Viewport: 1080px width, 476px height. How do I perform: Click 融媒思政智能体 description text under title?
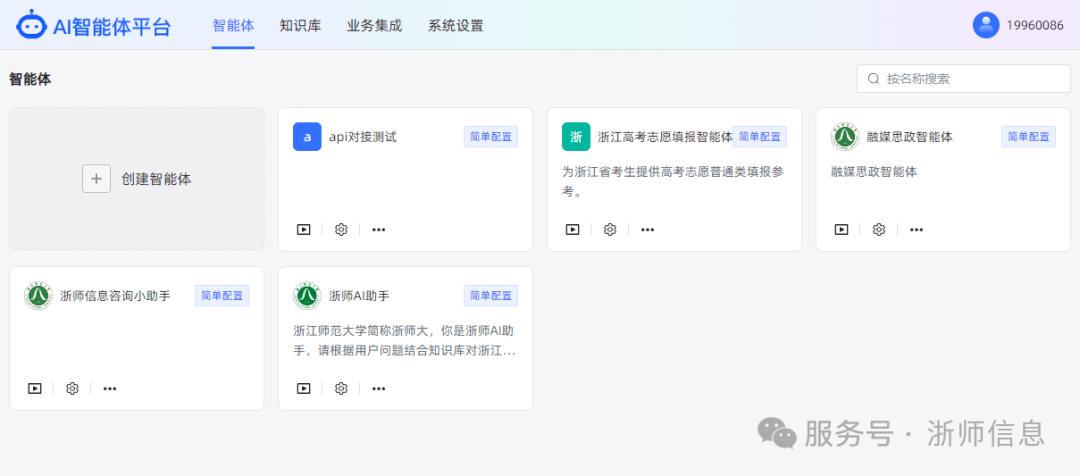point(874,172)
